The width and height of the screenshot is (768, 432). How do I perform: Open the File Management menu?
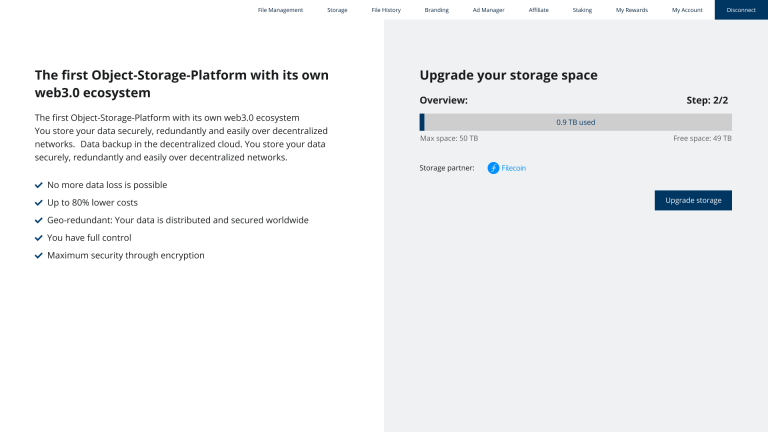[x=280, y=10]
